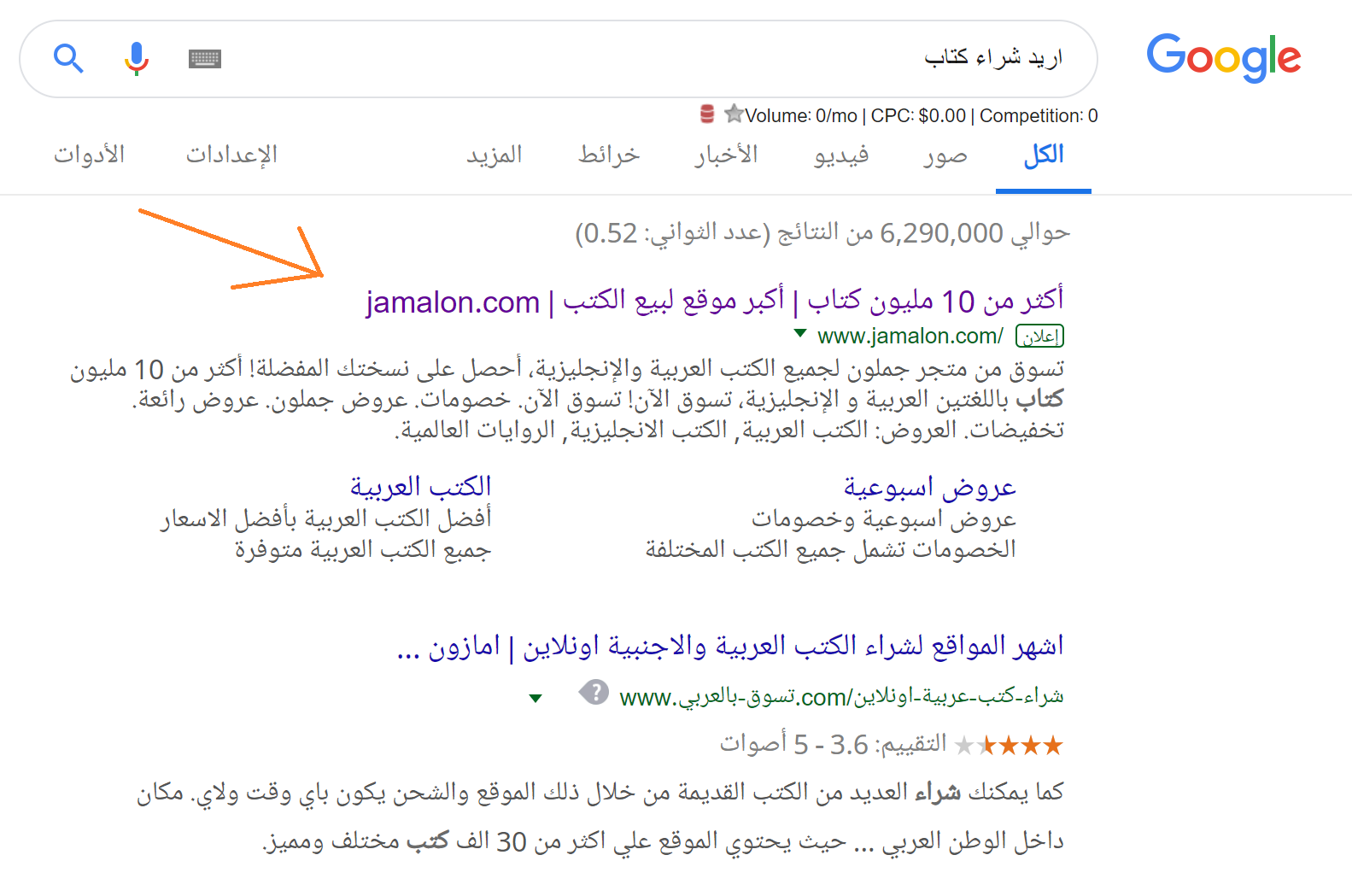Start voice search with microphone icon
Image resolution: width=1352 pixels, height=896 pixels.
[x=136, y=59]
